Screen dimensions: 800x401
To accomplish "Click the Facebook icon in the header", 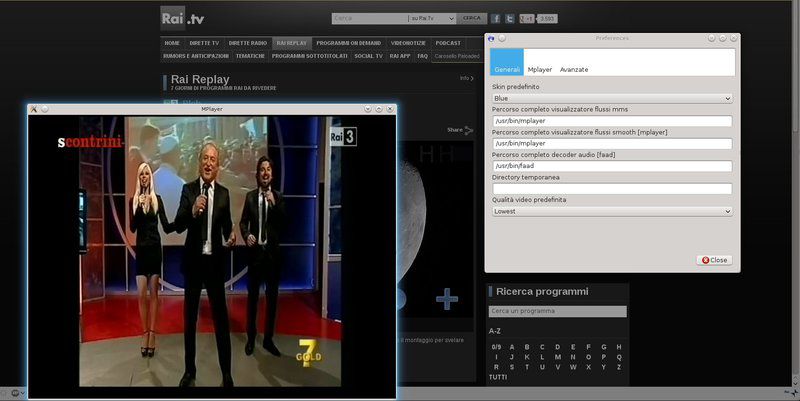I will [496, 18].
